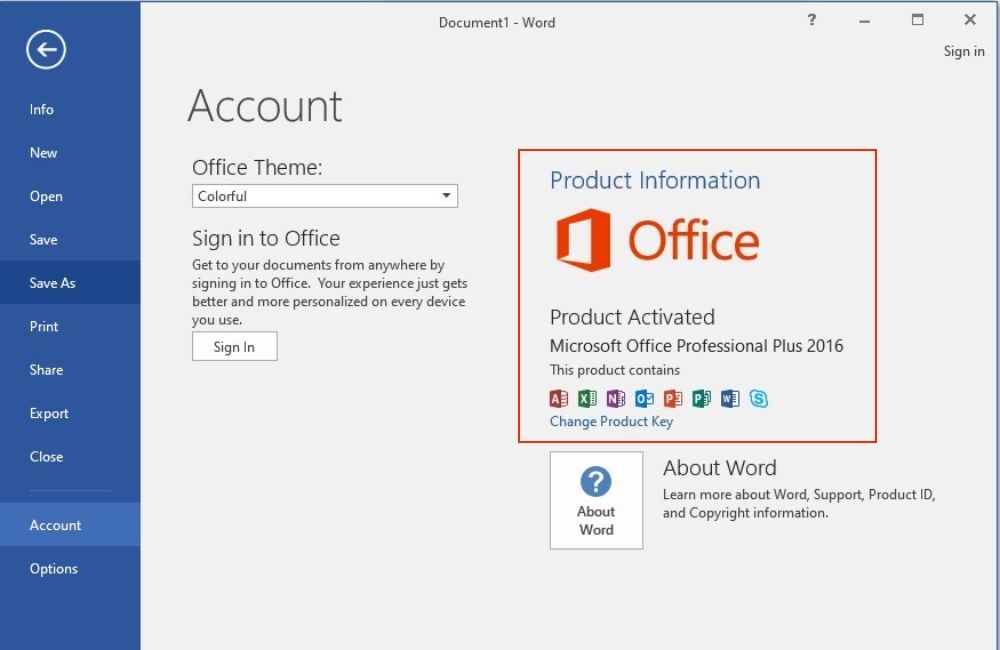Click the Skype for Business icon
Image resolution: width=1000 pixels, height=650 pixels.
tap(759, 399)
